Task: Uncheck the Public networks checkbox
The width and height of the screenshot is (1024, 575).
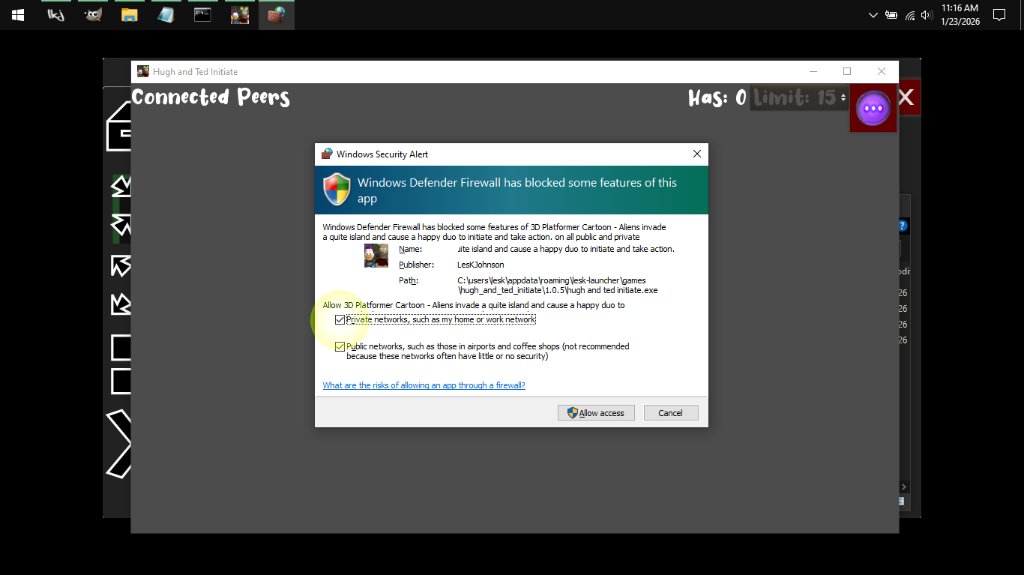Action: click(340, 347)
